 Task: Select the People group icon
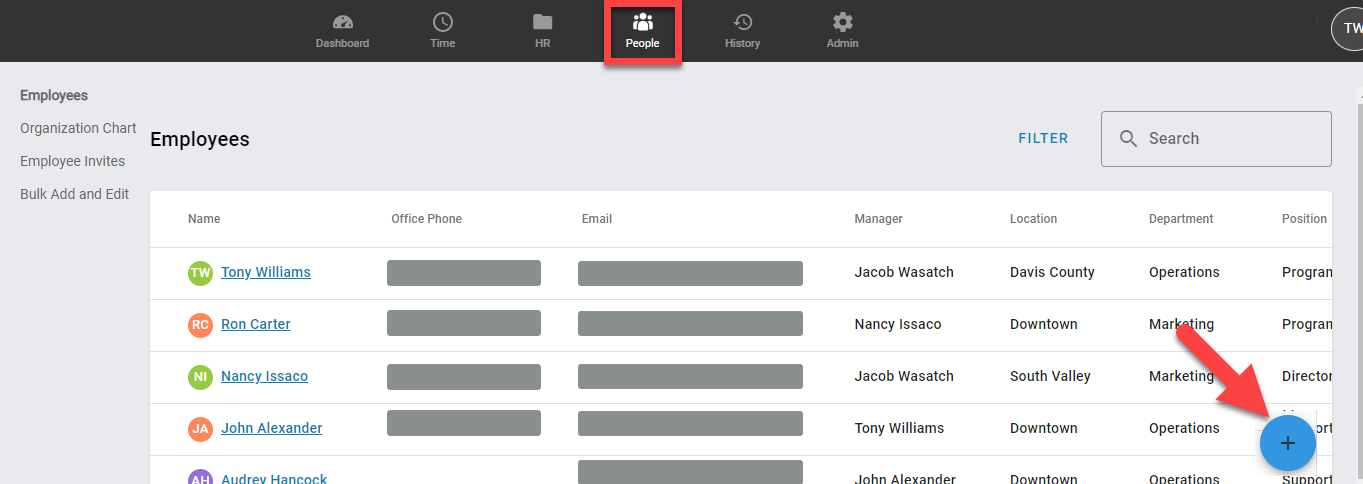click(642, 22)
